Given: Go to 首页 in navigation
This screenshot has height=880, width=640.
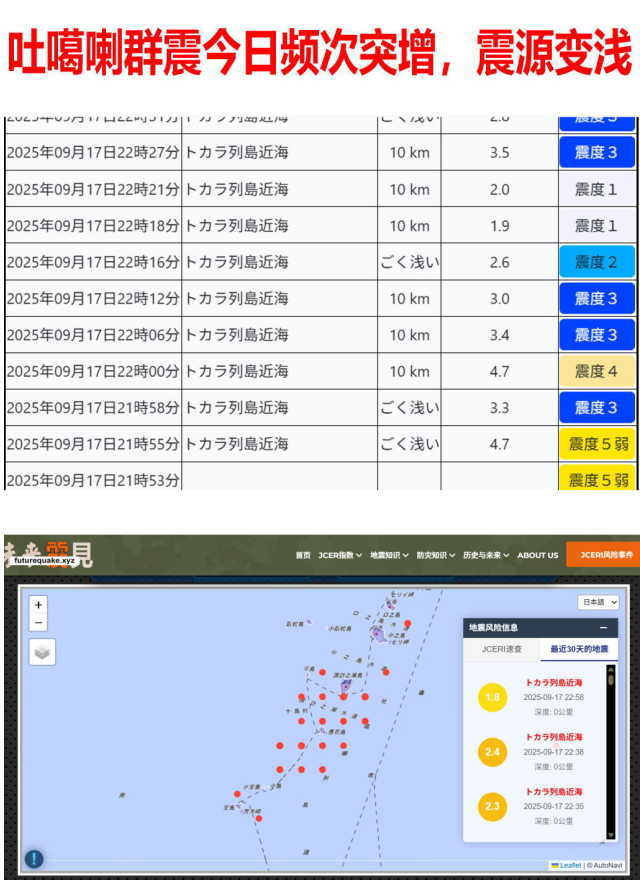Looking at the screenshot, I should click(302, 555).
